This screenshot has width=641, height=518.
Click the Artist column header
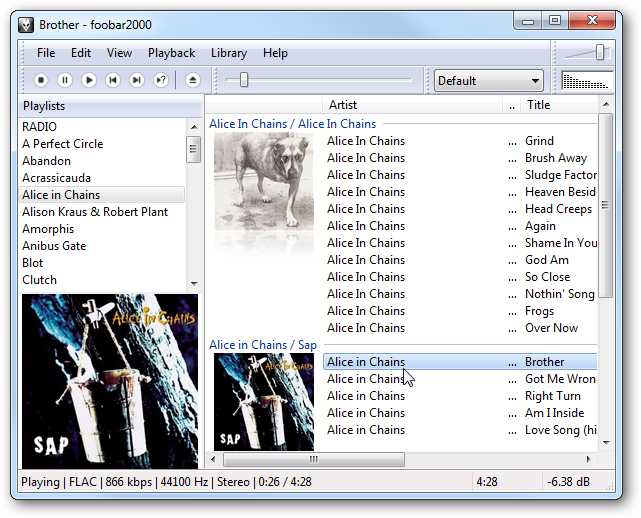point(412,105)
